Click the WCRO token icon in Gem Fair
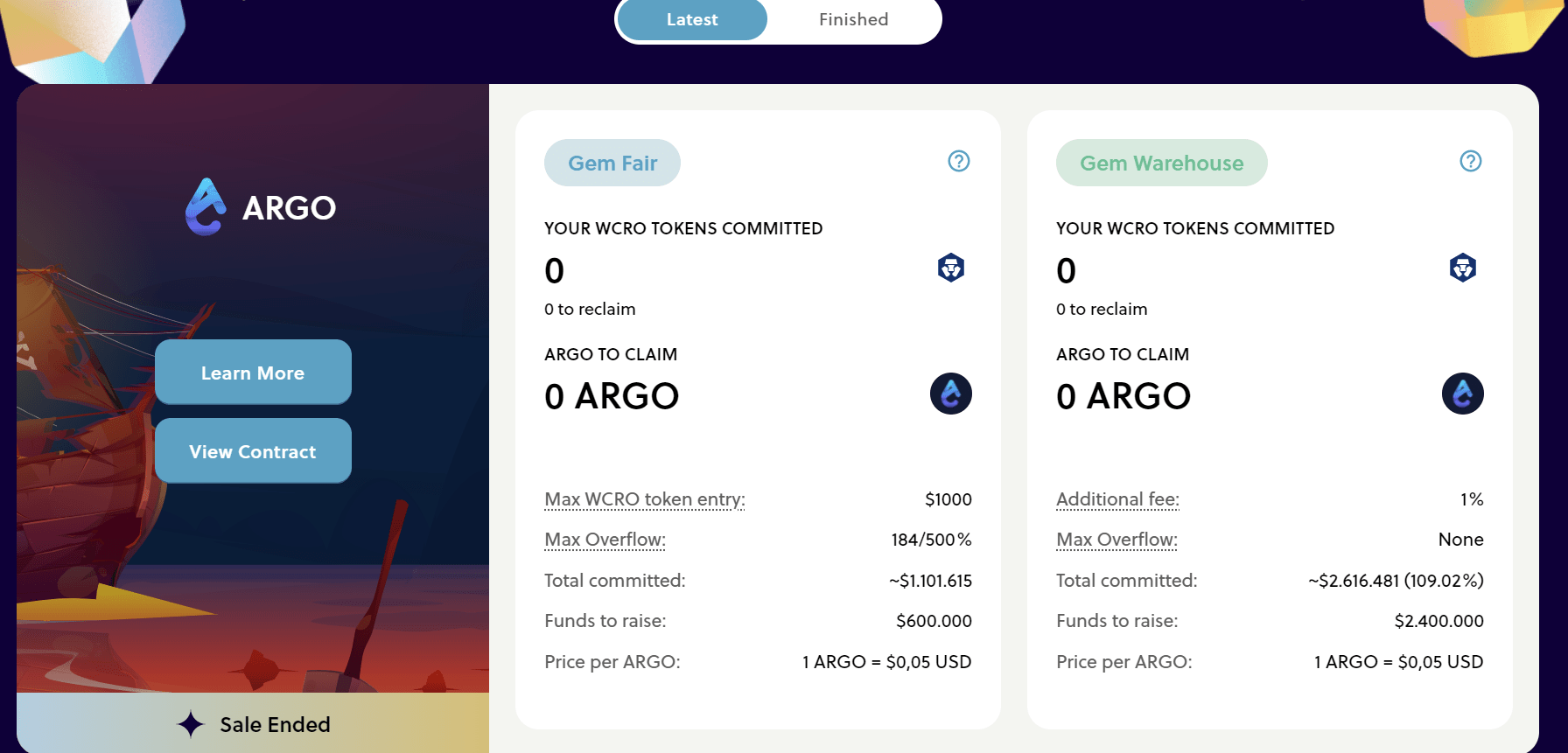 pos(951,268)
